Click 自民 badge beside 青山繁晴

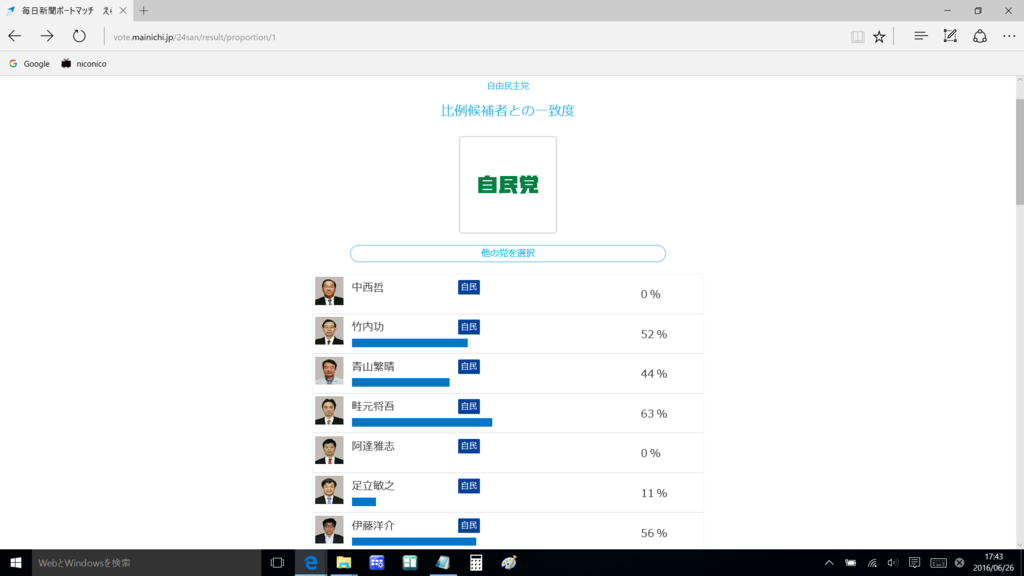(469, 367)
